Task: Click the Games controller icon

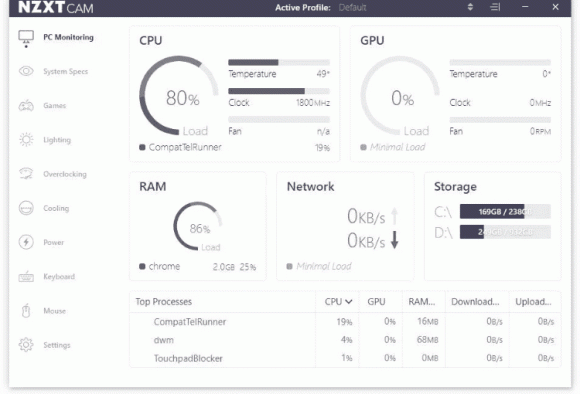Action: point(26,106)
